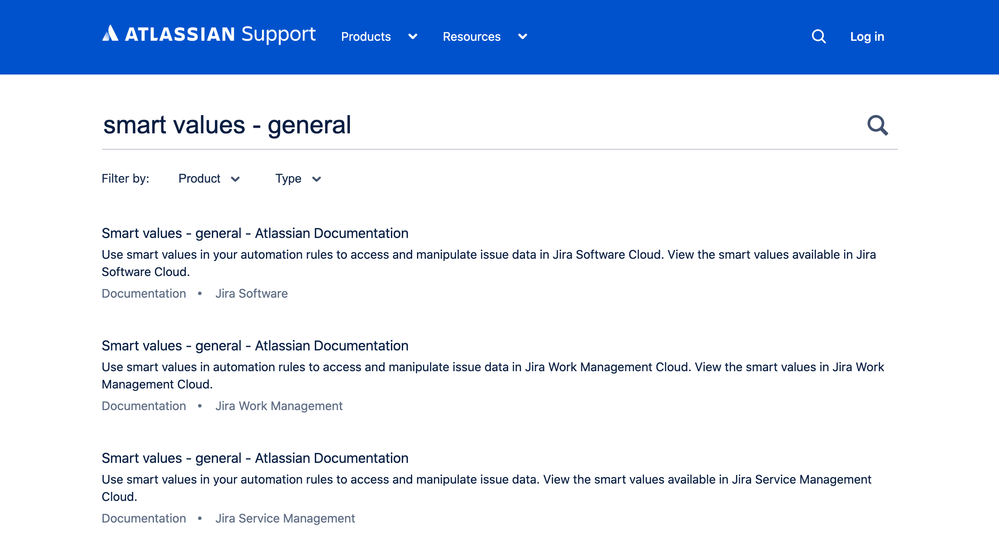
Task: Click Documentation label beside Jira Service Management
Action: point(144,519)
